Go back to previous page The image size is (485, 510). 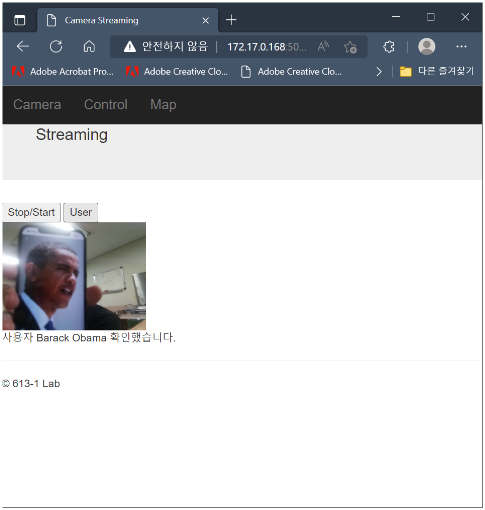tap(23, 46)
